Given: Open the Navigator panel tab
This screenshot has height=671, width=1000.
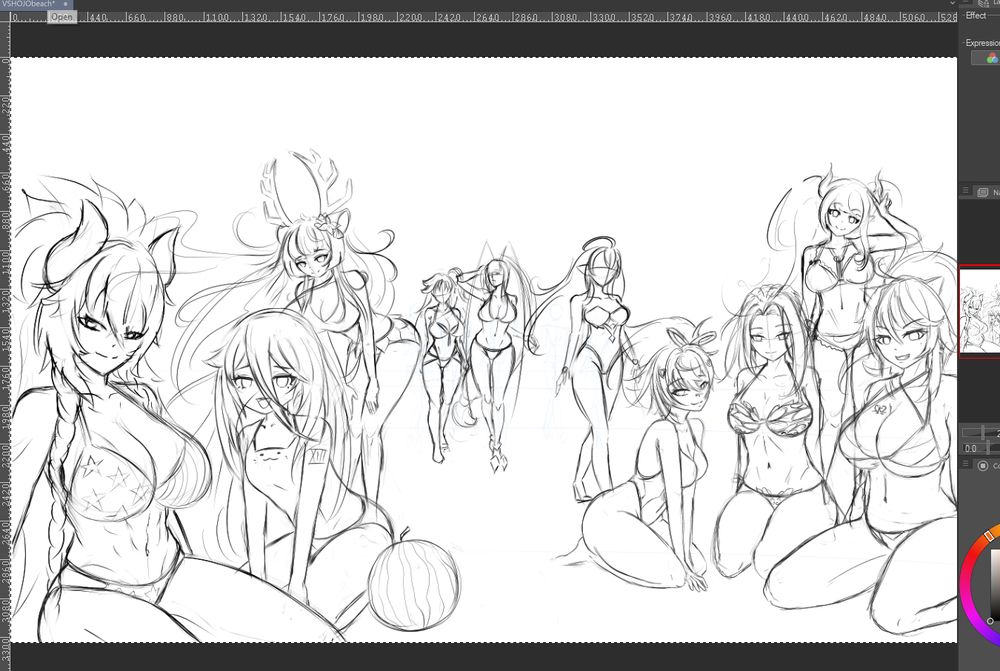Looking at the screenshot, I should 989,191.
